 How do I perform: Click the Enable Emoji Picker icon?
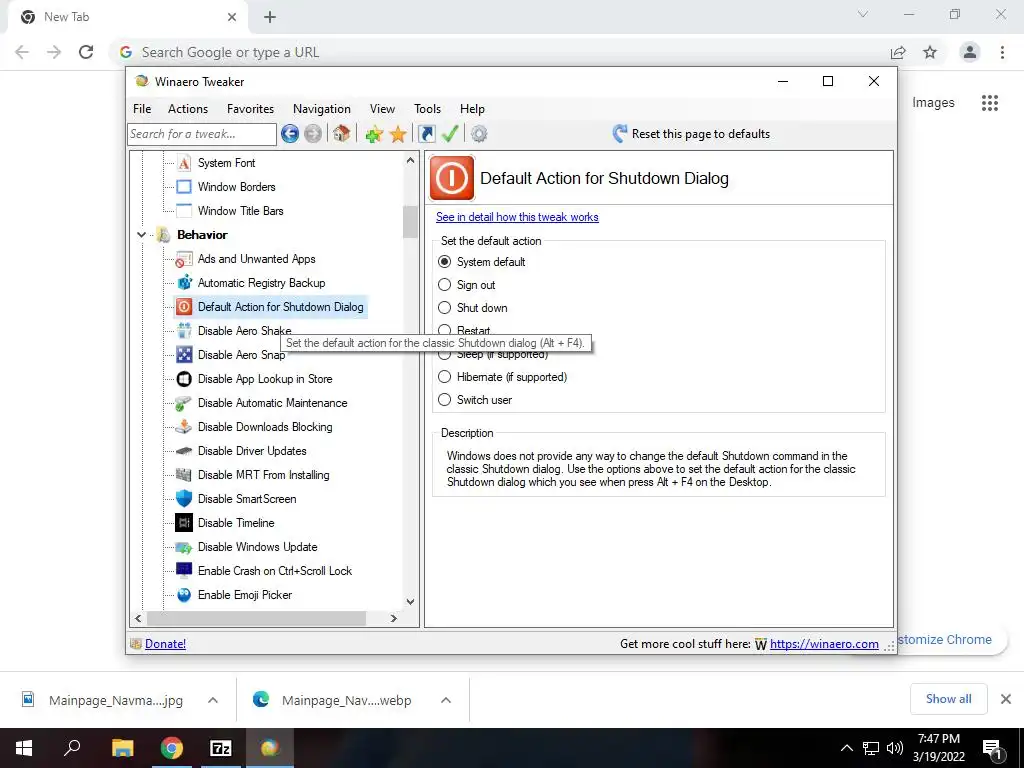pos(184,595)
